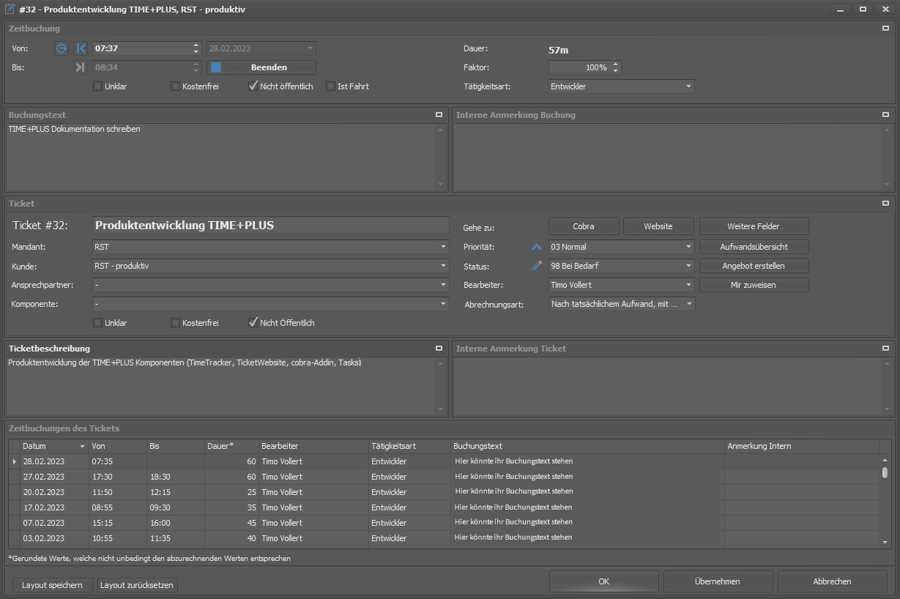Click Angebot erstellen
This screenshot has width=900, height=599.
(754, 266)
